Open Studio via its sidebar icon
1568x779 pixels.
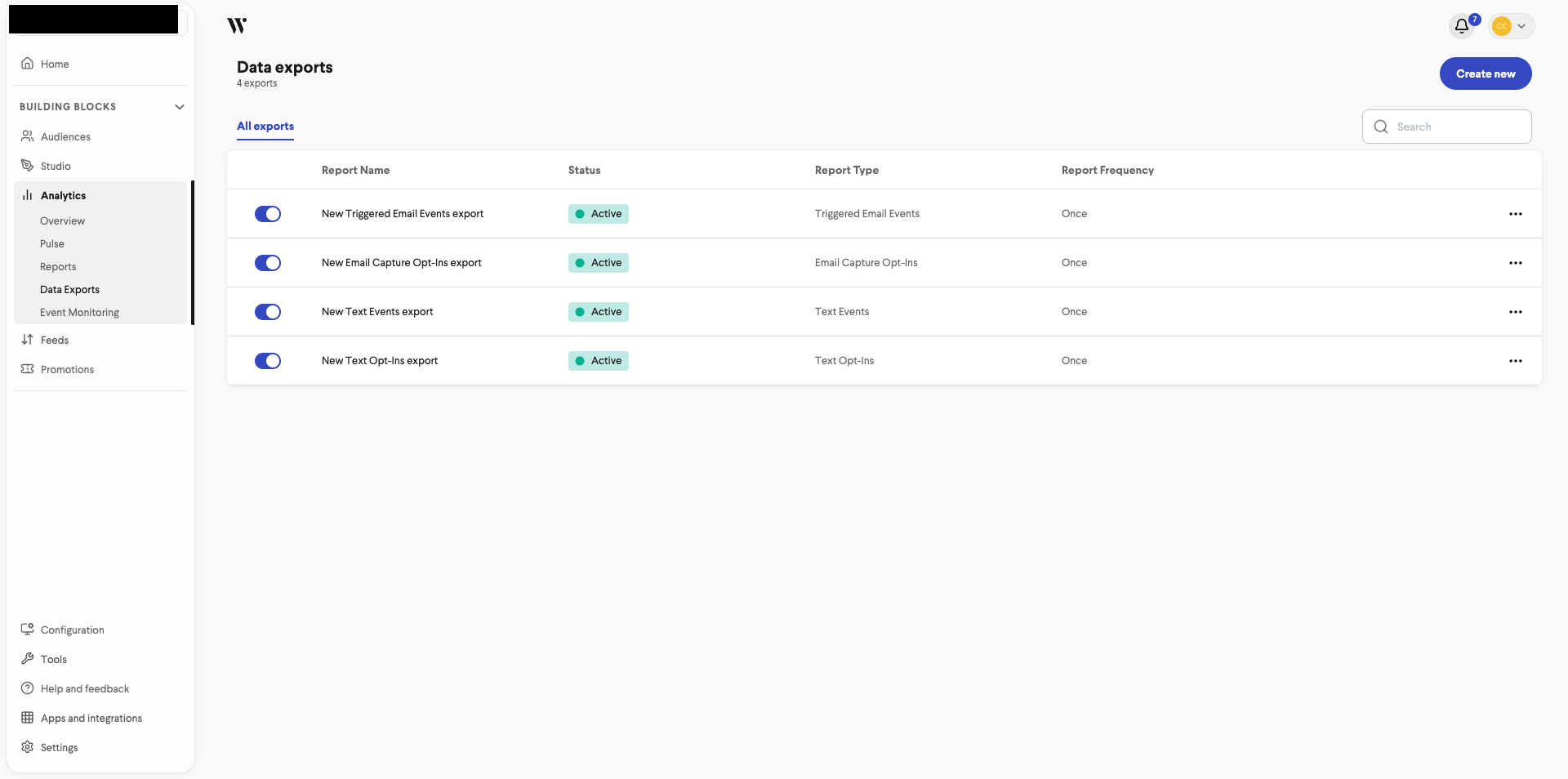coord(28,166)
